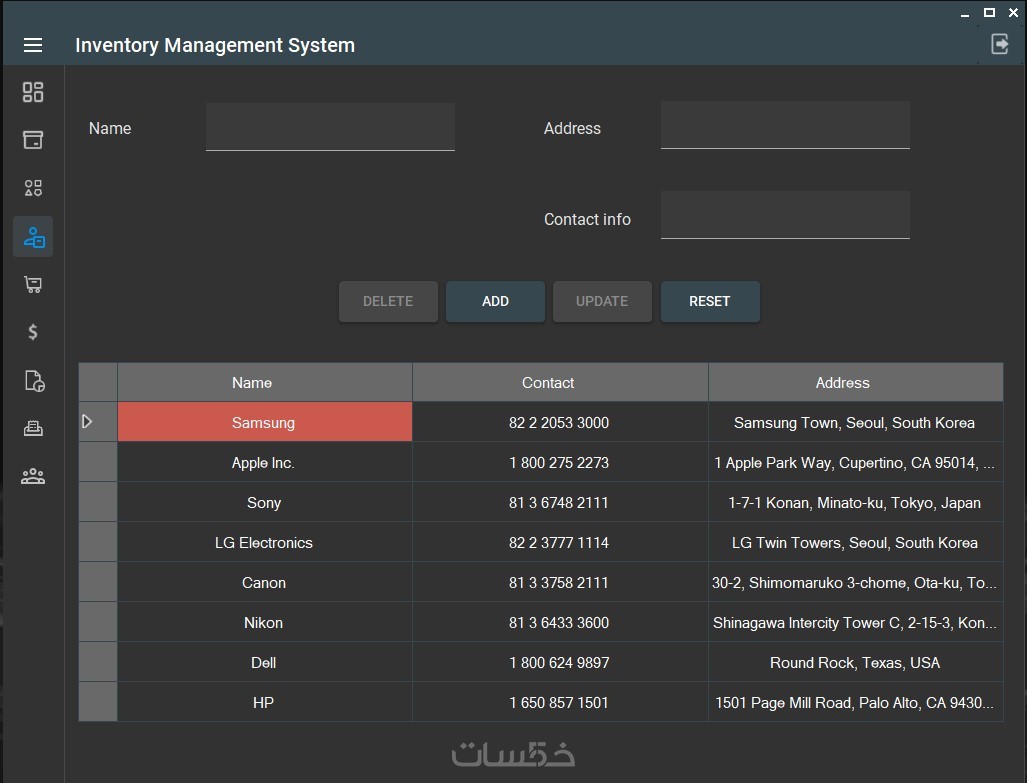Viewport: 1027px width, 783px height.
Task: Sort by the Address column header
Action: [856, 382]
